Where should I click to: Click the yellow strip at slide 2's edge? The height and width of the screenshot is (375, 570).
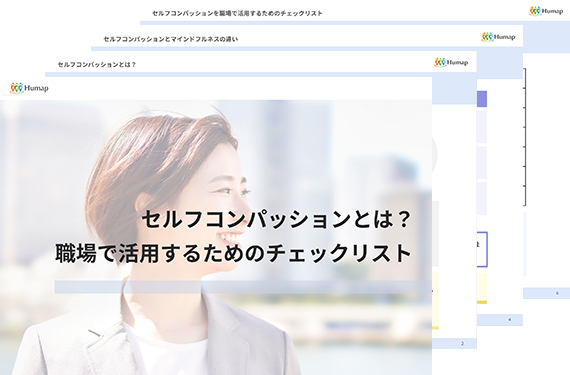(435, 328)
